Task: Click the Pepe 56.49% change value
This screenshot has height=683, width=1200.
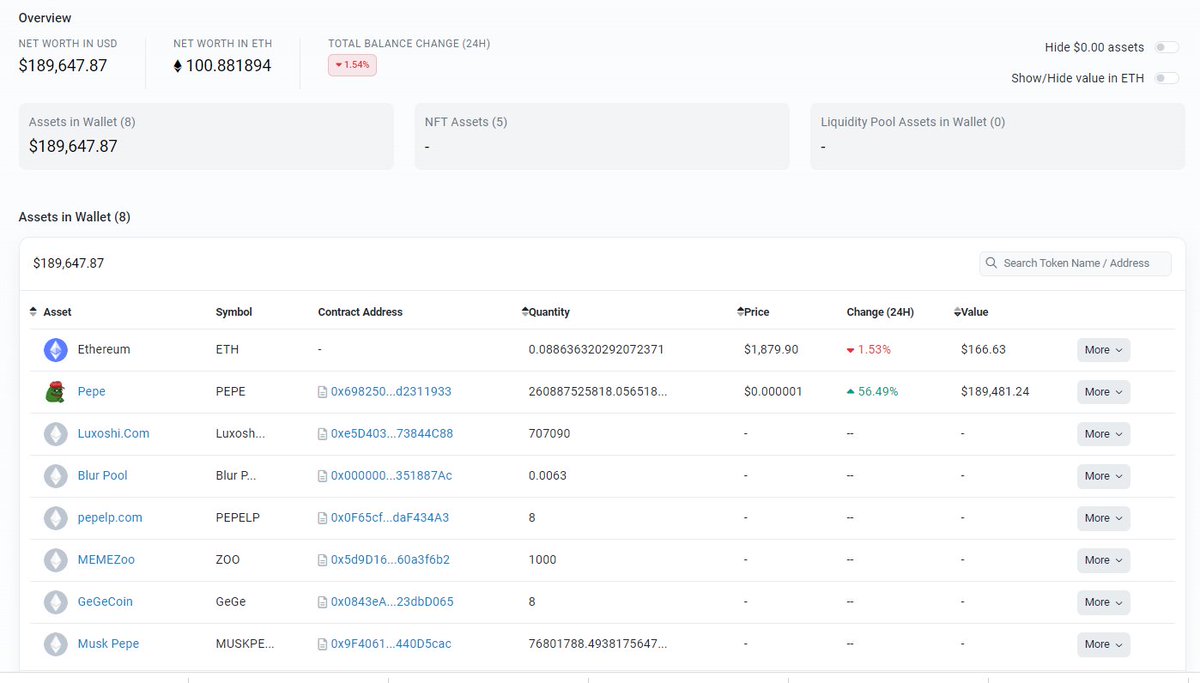Action: 872,392
